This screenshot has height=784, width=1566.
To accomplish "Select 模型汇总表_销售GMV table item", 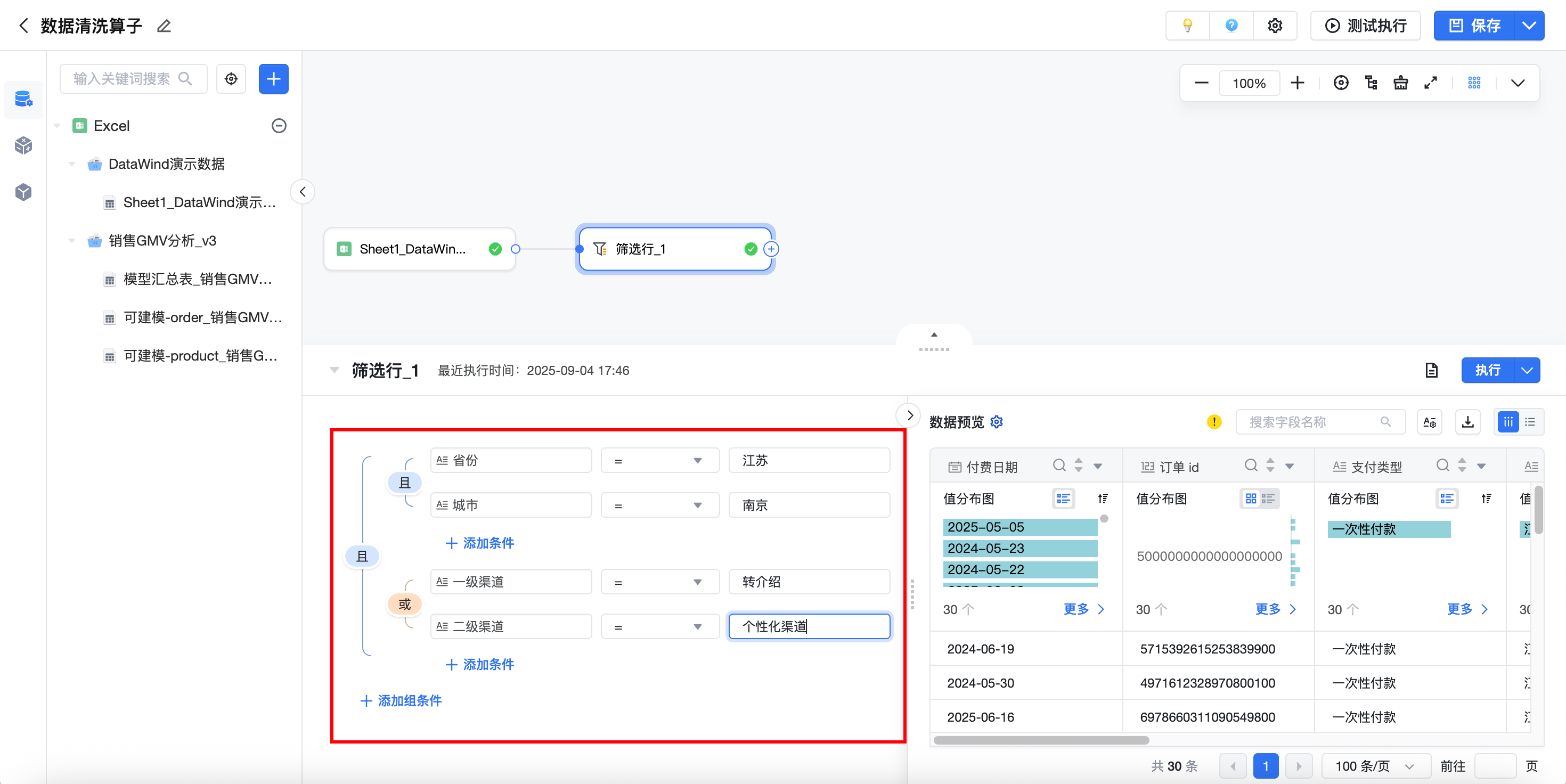I will pyautogui.click(x=198, y=279).
